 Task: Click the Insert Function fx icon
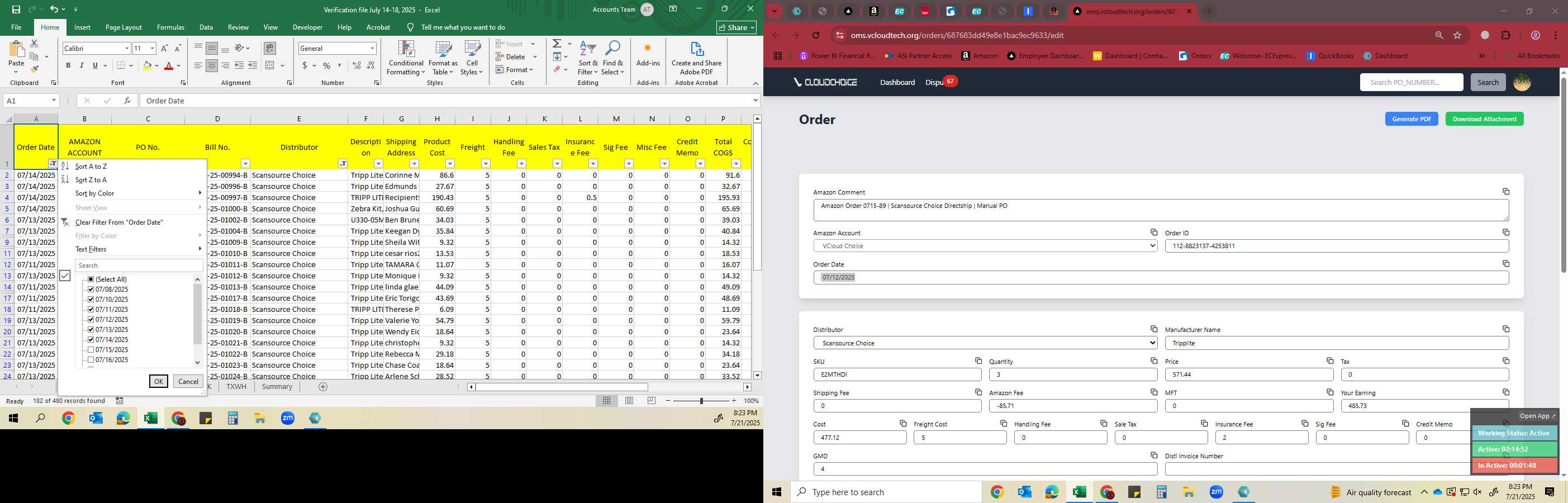pyautogui.click(x=127, y=101)
